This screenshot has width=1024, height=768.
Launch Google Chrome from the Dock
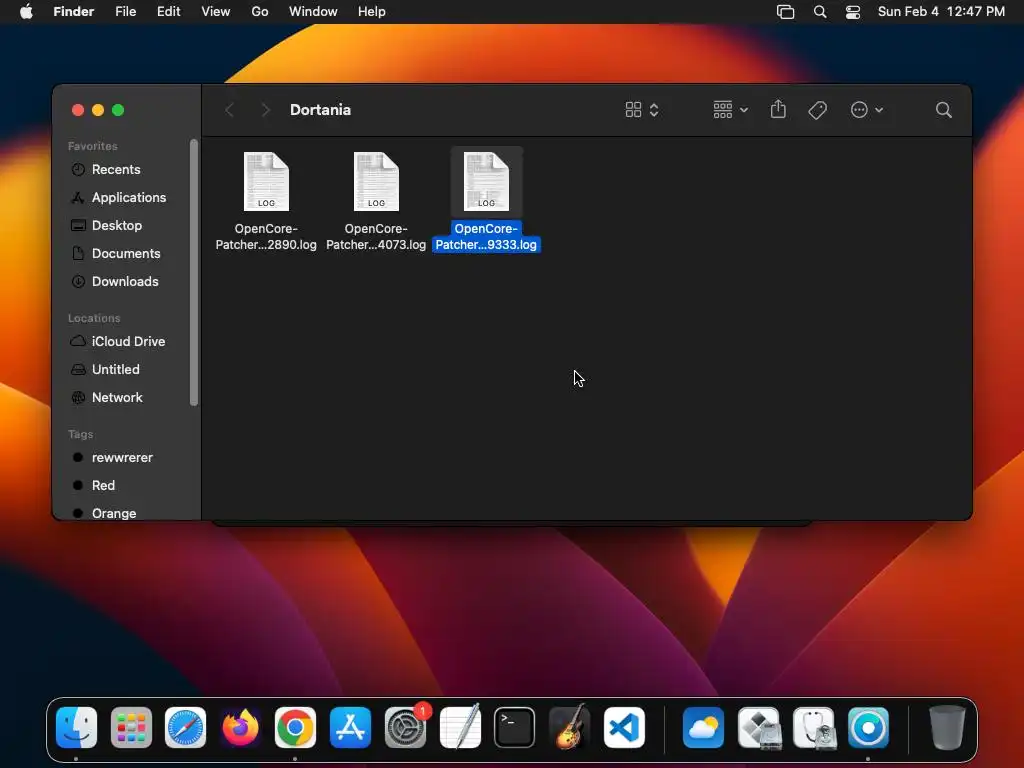click(295, 728)
